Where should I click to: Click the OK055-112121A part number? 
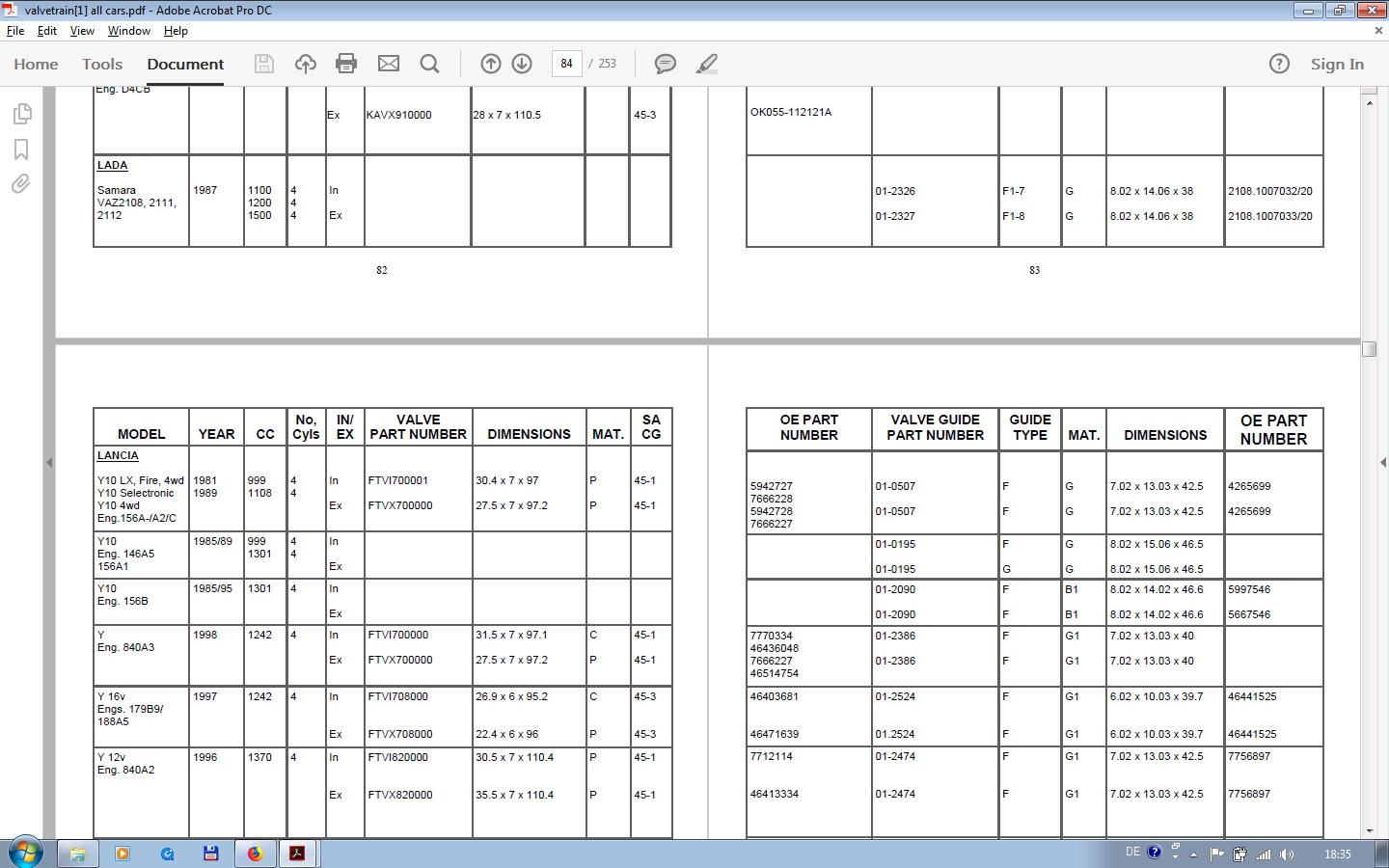(x=791, y=112)
